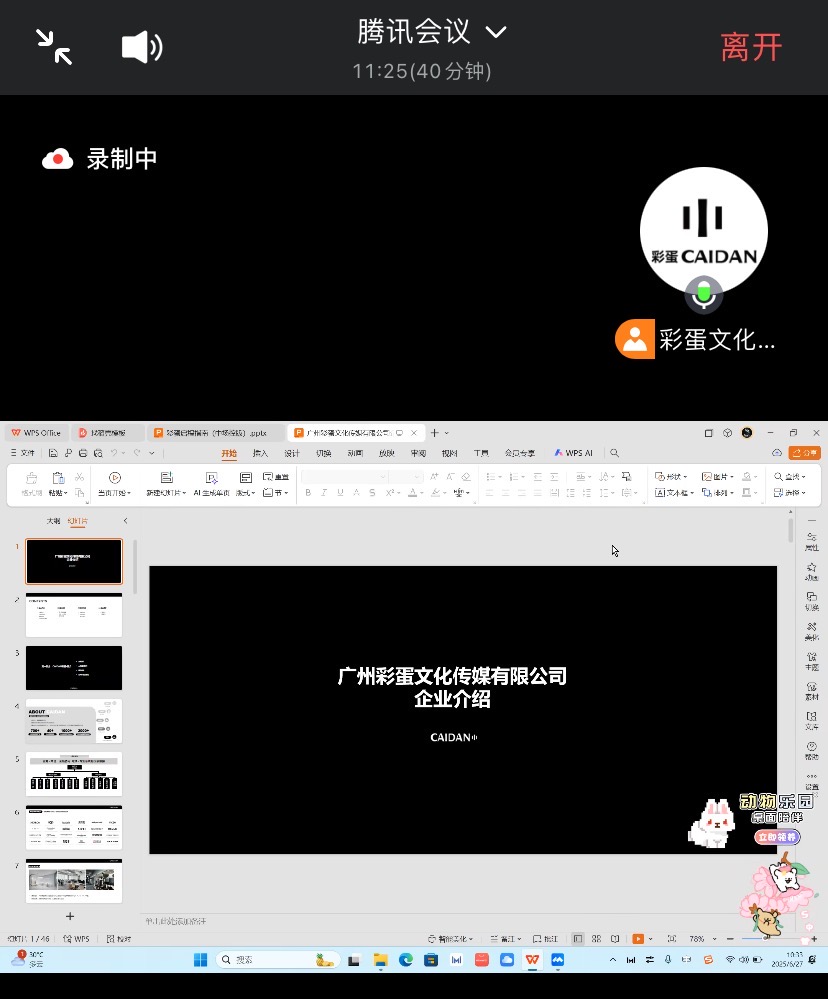Leave the meeting with 离开 button
The image size is (828, 999).
[x=751, y=47]
